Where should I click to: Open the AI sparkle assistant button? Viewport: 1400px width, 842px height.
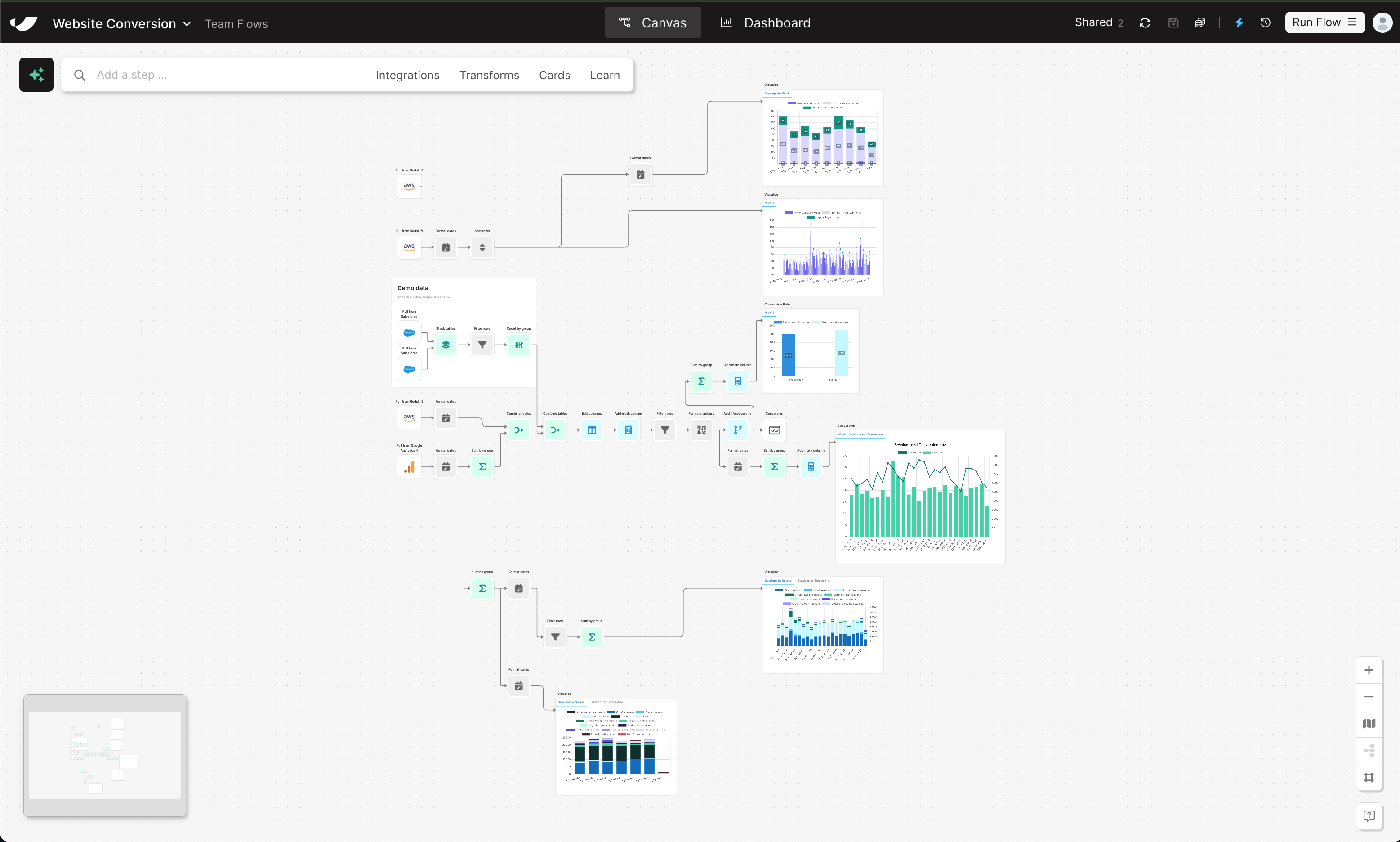click(x=36, y=75)
